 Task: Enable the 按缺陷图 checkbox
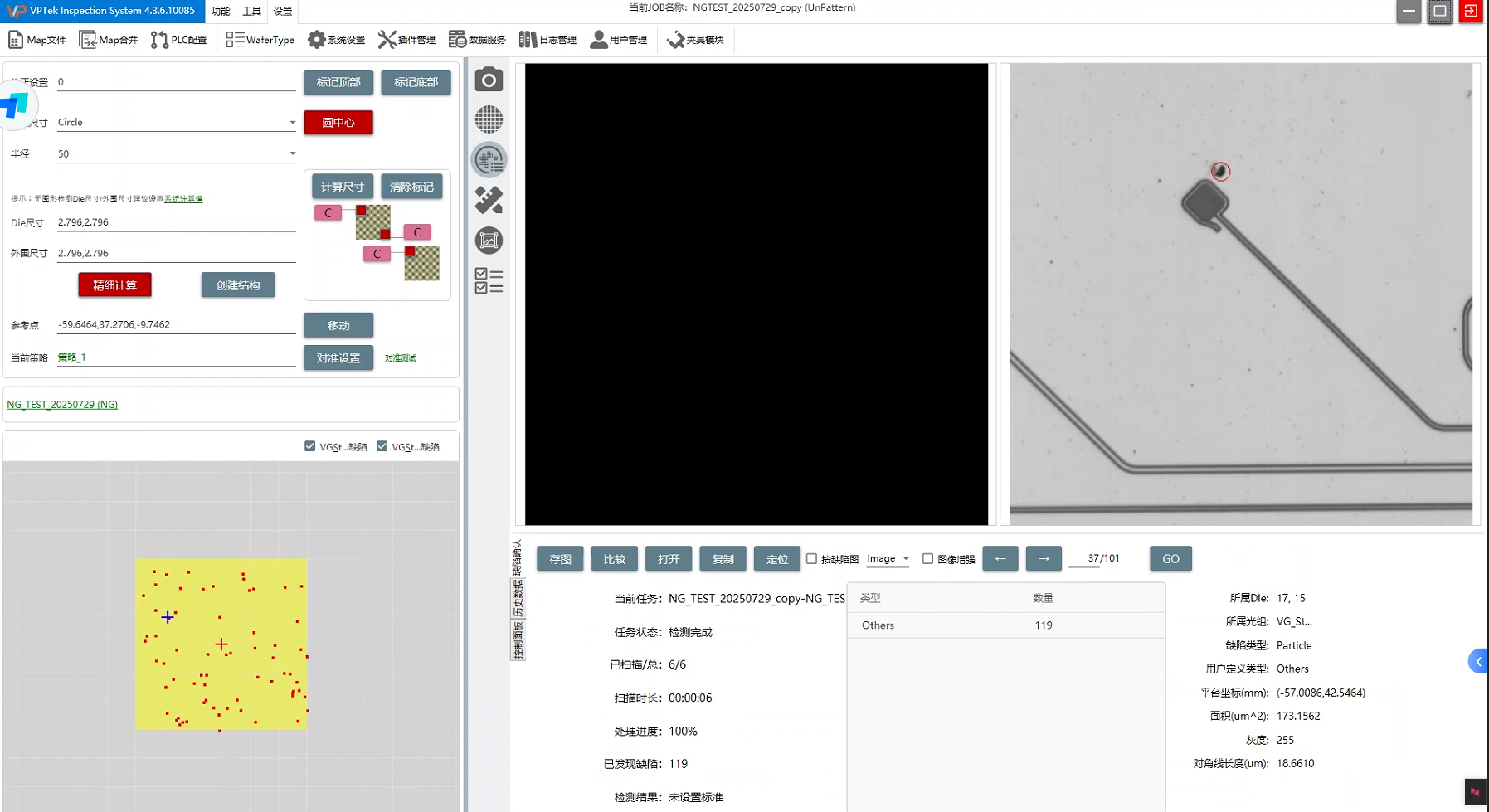[811, 559]
